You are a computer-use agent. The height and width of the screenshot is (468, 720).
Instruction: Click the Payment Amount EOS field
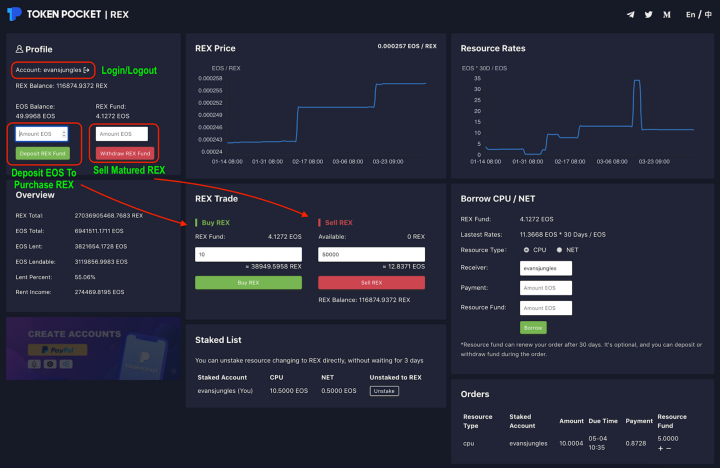[546, 288]
